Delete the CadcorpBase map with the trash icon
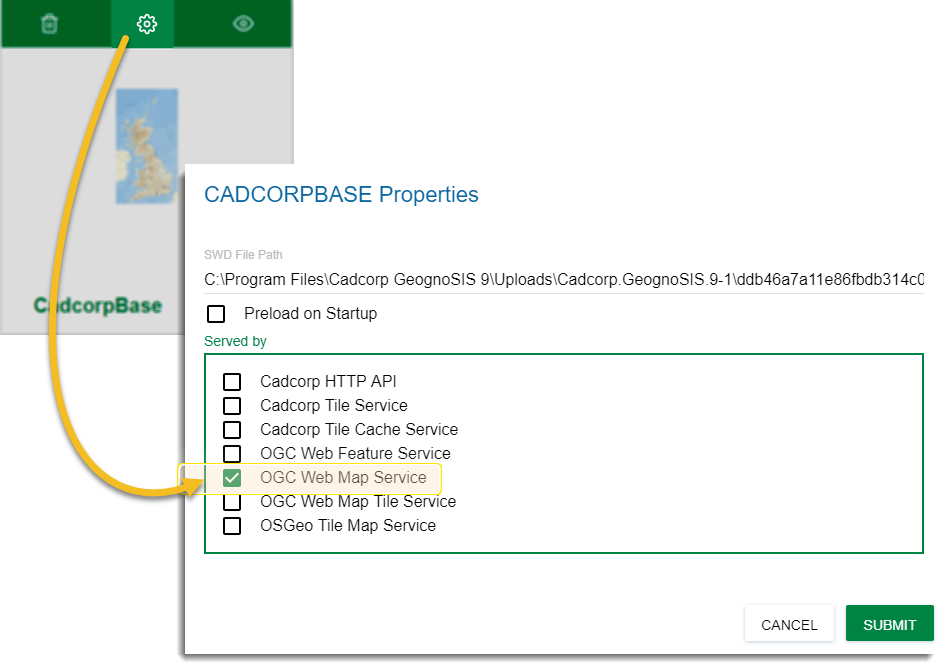The width and height of the screenshot is (941, 669). point(48,22)
